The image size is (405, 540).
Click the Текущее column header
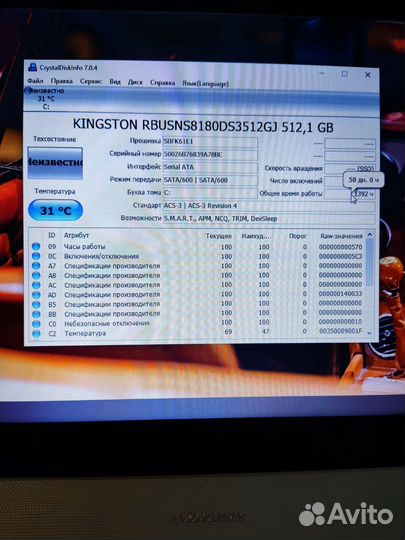pos(219,236)
